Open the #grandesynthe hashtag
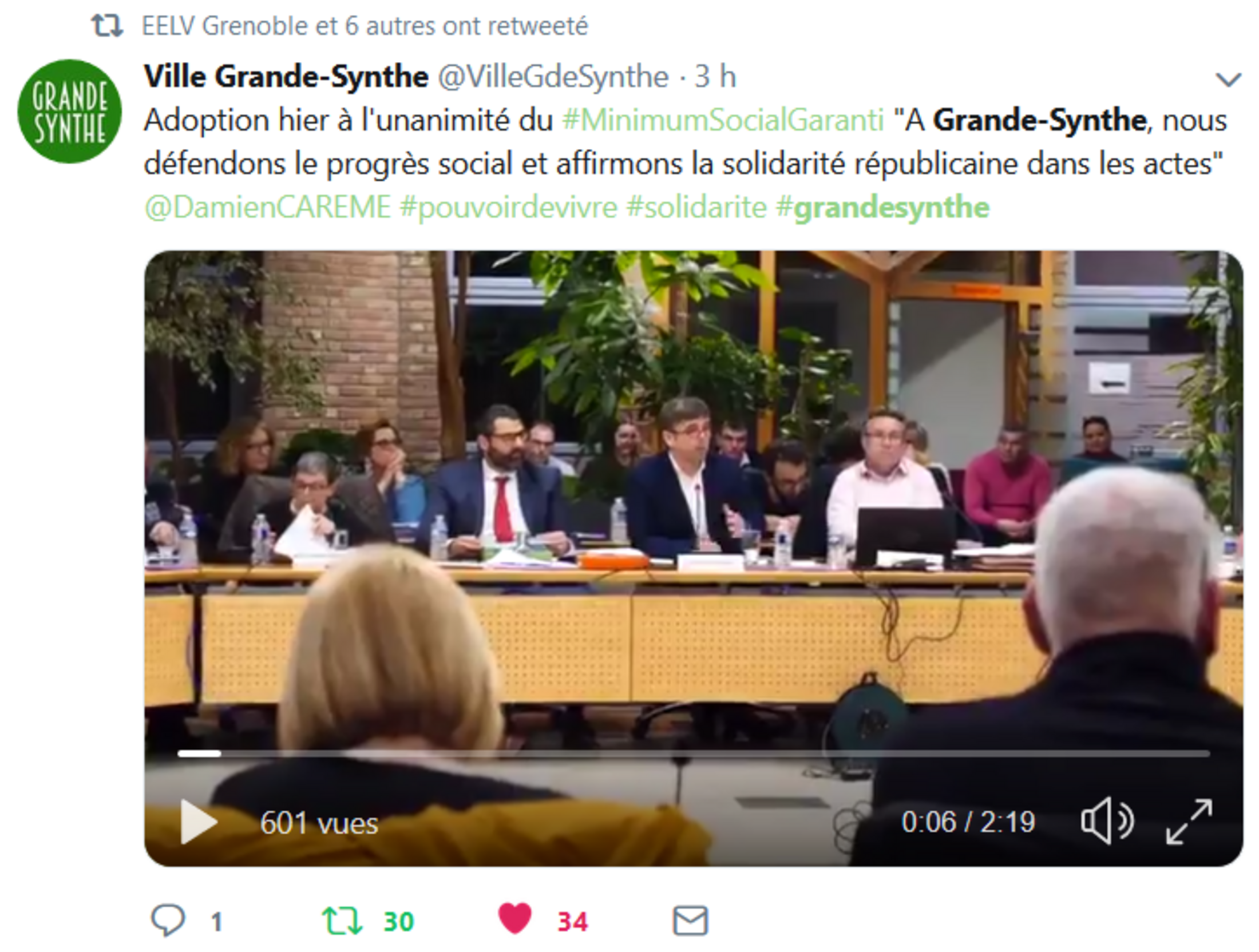 (x=882, y=207)
